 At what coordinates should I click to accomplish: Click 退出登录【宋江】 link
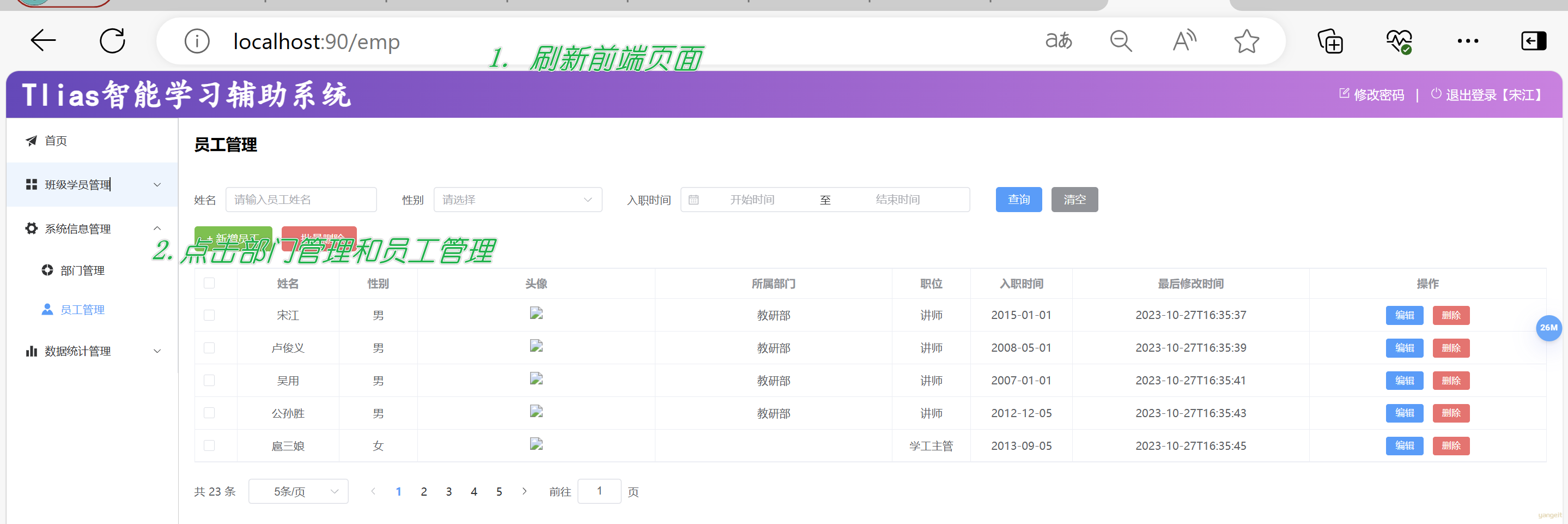pos(1496,94)
